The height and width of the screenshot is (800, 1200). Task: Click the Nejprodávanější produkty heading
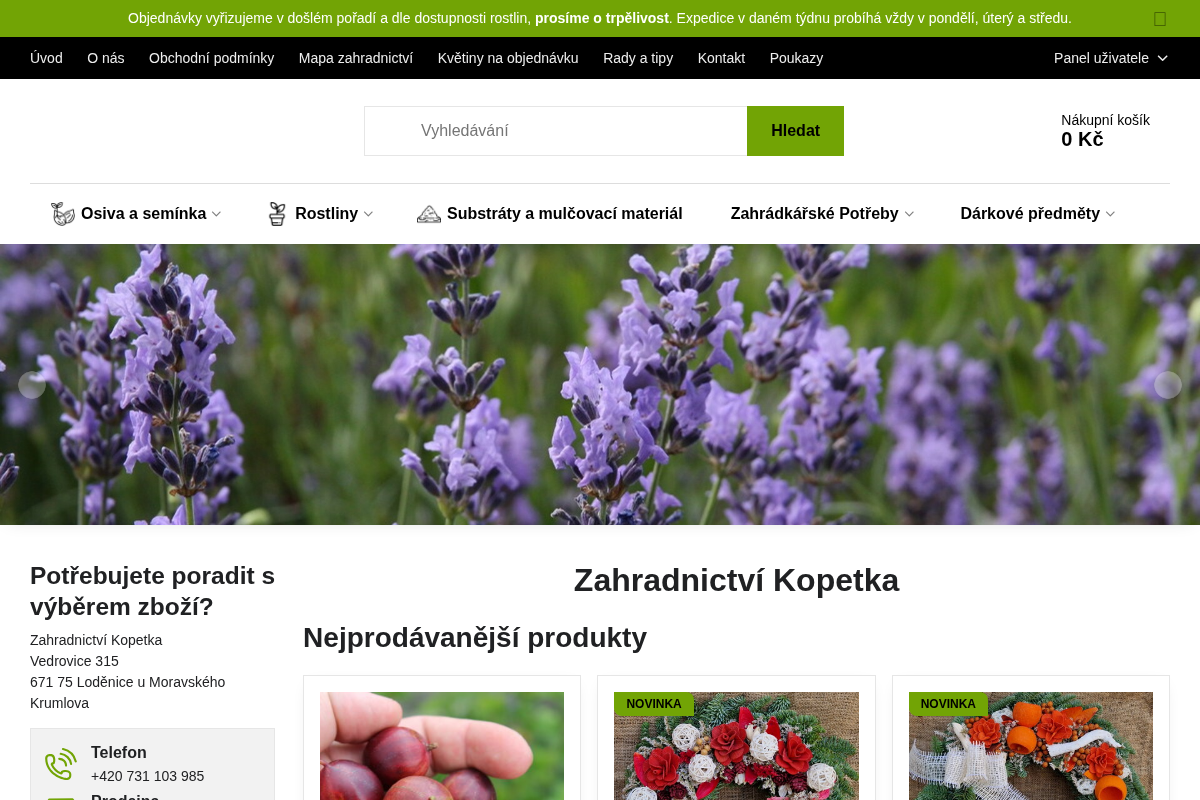[x=475, y=637]
